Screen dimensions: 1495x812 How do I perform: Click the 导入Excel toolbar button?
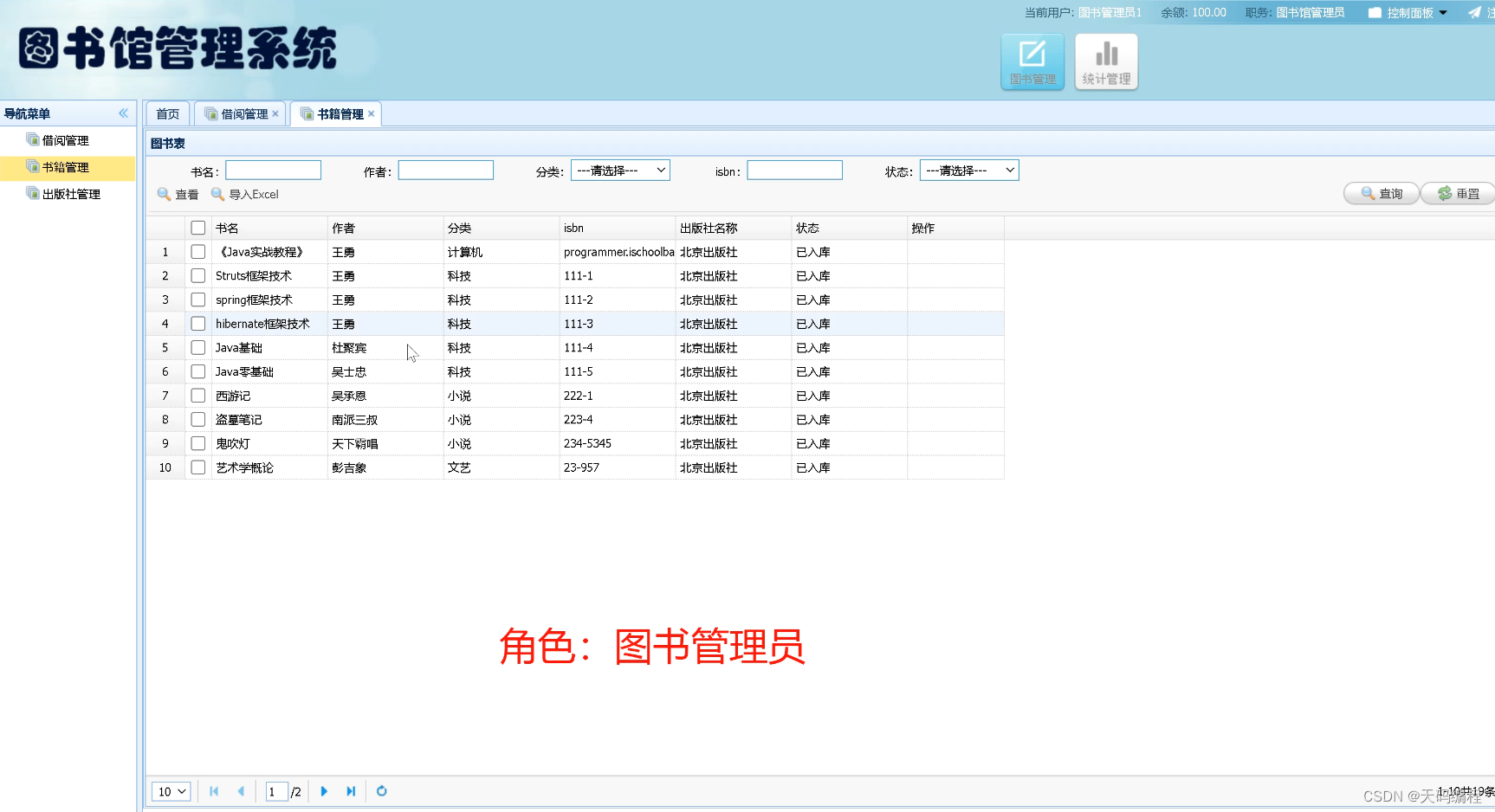coord(245,195)
